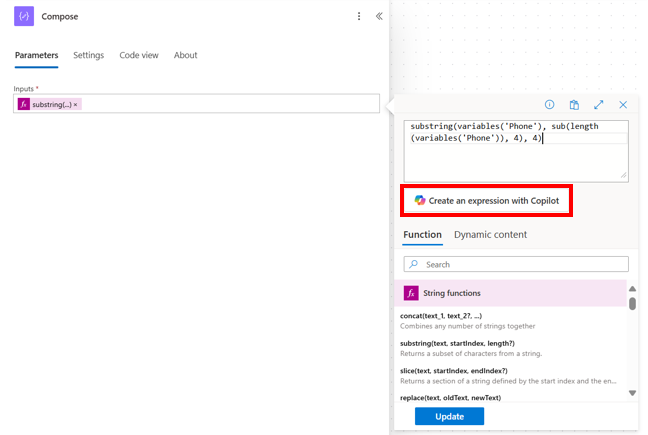Open the About tab
Screen dimensions: 648x435
(185, 55)
